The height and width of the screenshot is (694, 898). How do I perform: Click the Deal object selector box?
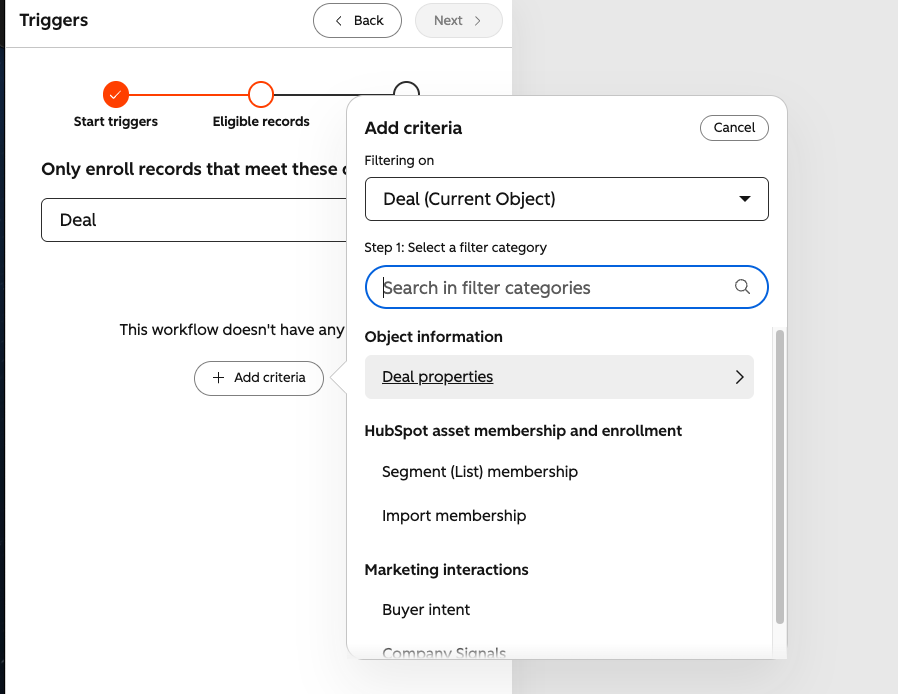[x=194, y=220]
